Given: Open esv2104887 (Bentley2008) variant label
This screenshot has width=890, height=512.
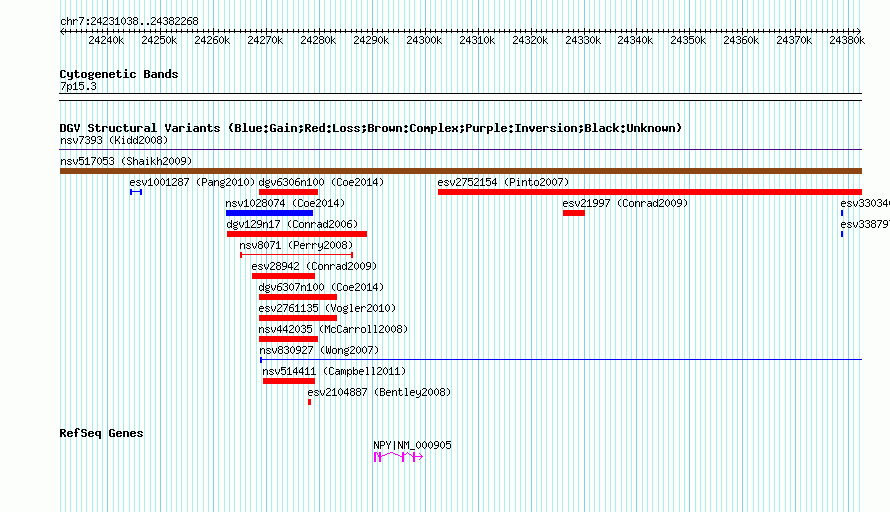Looking at the screenshot, I should 379,392.
